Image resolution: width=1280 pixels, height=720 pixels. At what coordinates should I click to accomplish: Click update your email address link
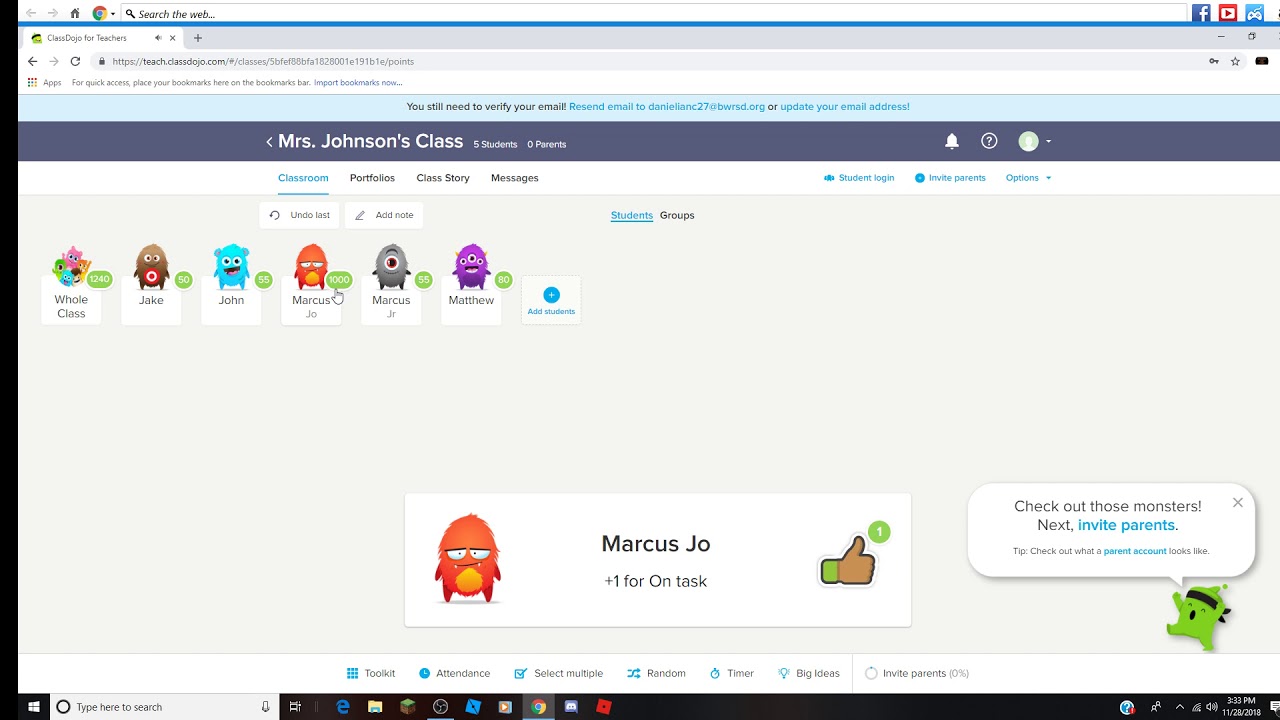tap(845, 106)
